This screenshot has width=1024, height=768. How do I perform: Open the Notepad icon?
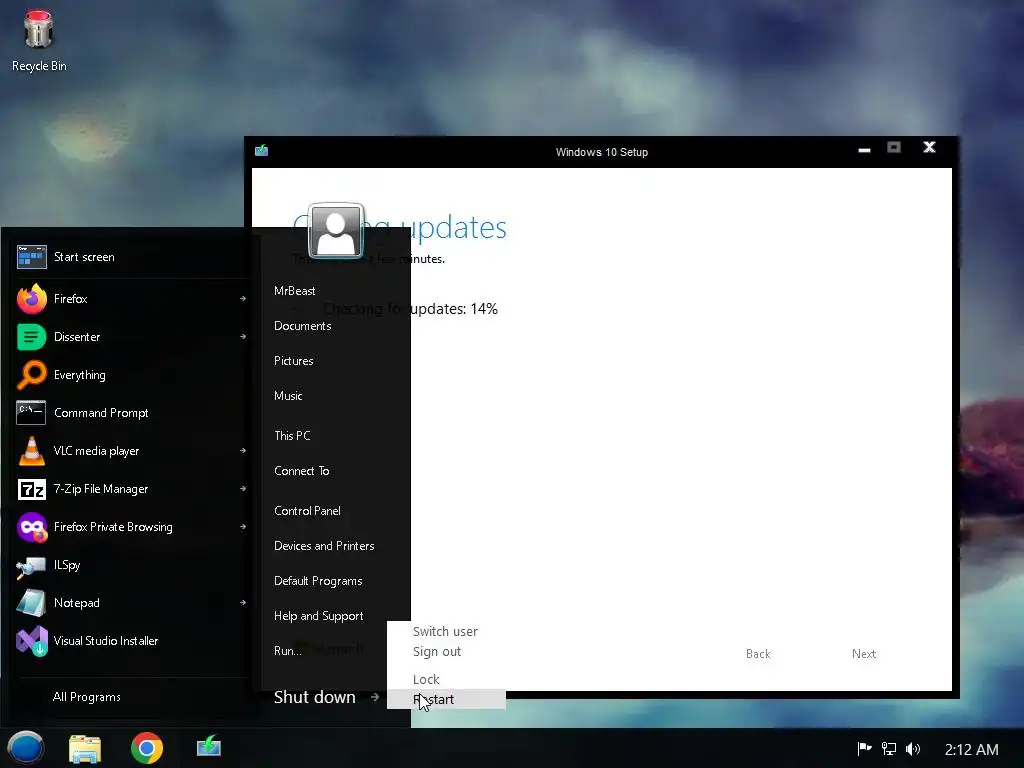click(31, 603)
